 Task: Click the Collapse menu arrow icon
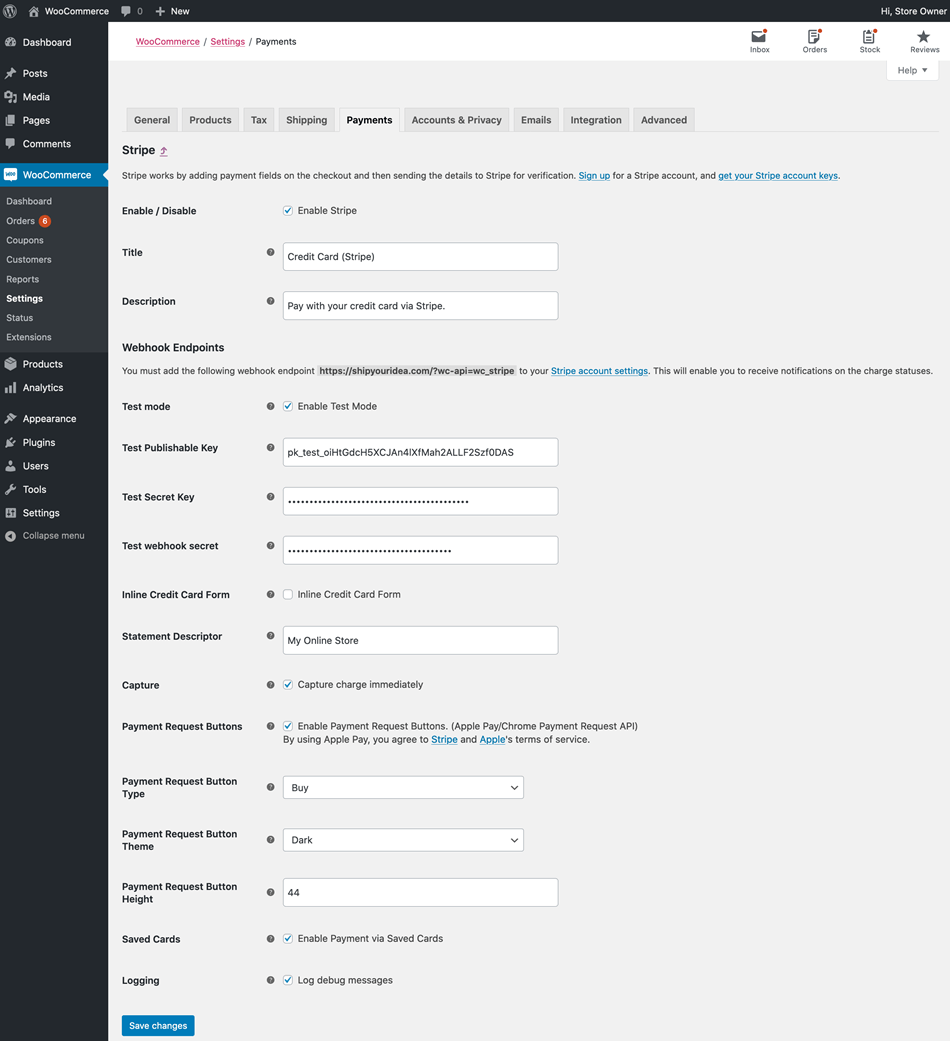click(11, 536)
